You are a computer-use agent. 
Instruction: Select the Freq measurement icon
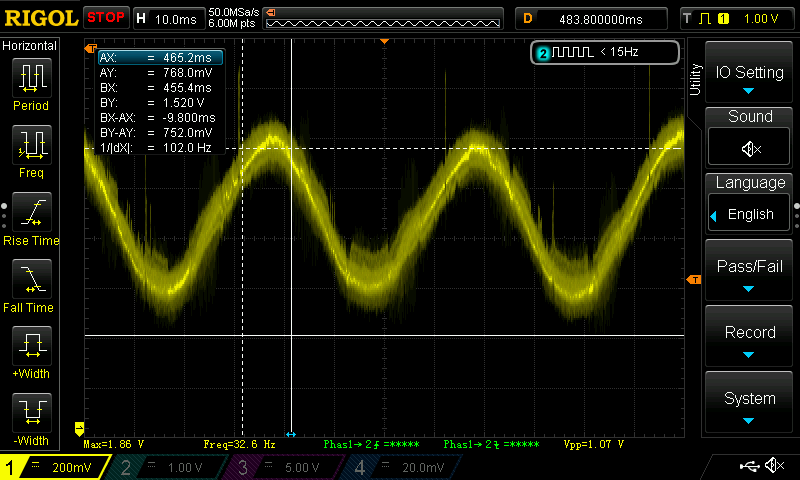click(x=32, y=145)
